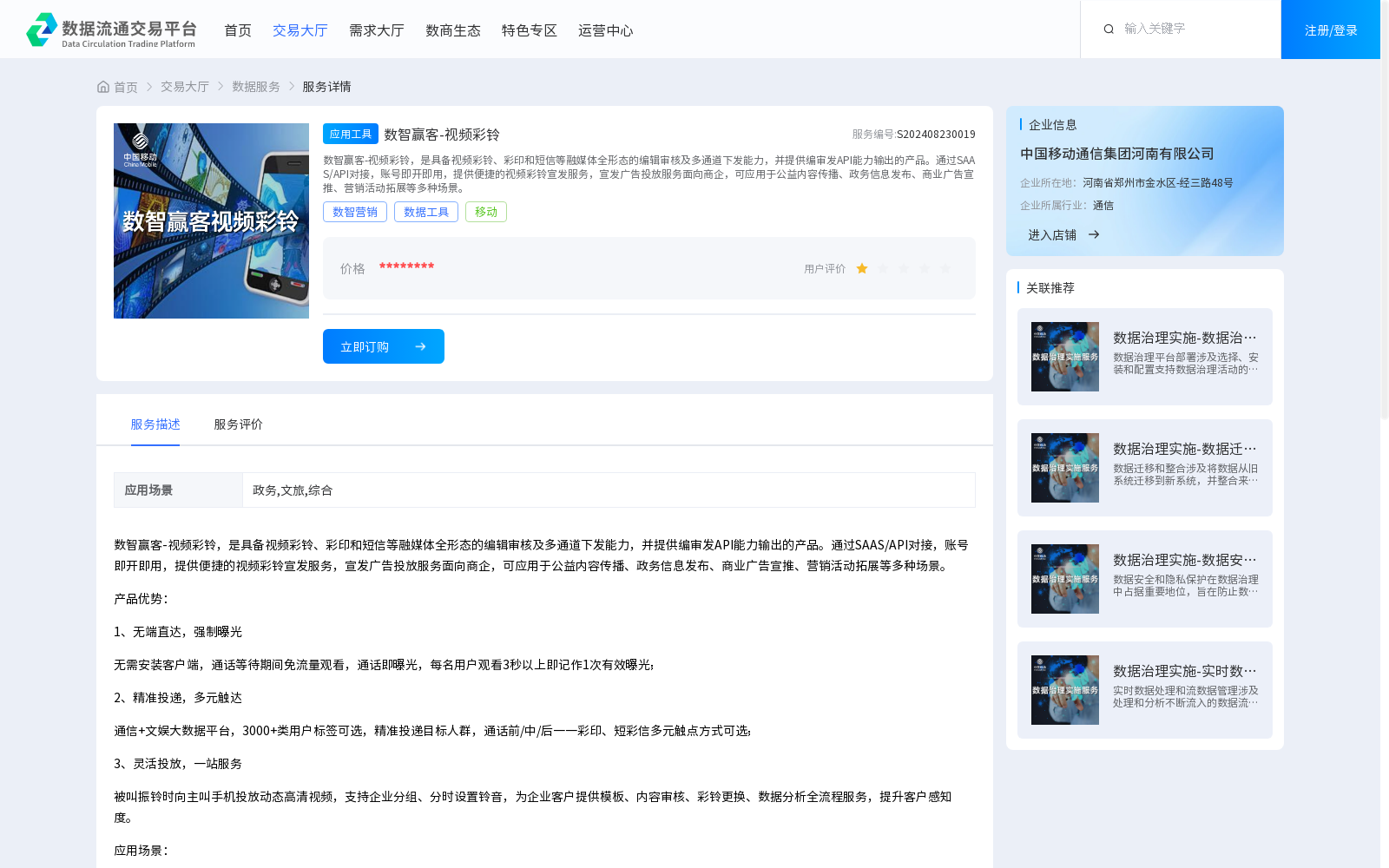Click arrow next to 进入店铺

tap(1094, 235)
